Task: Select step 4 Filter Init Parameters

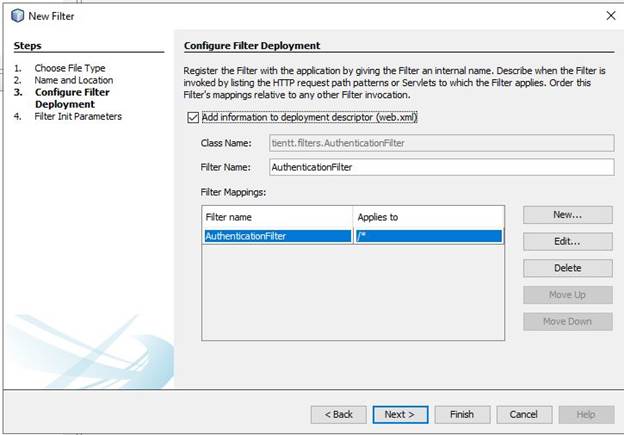Action: [78, 116]
